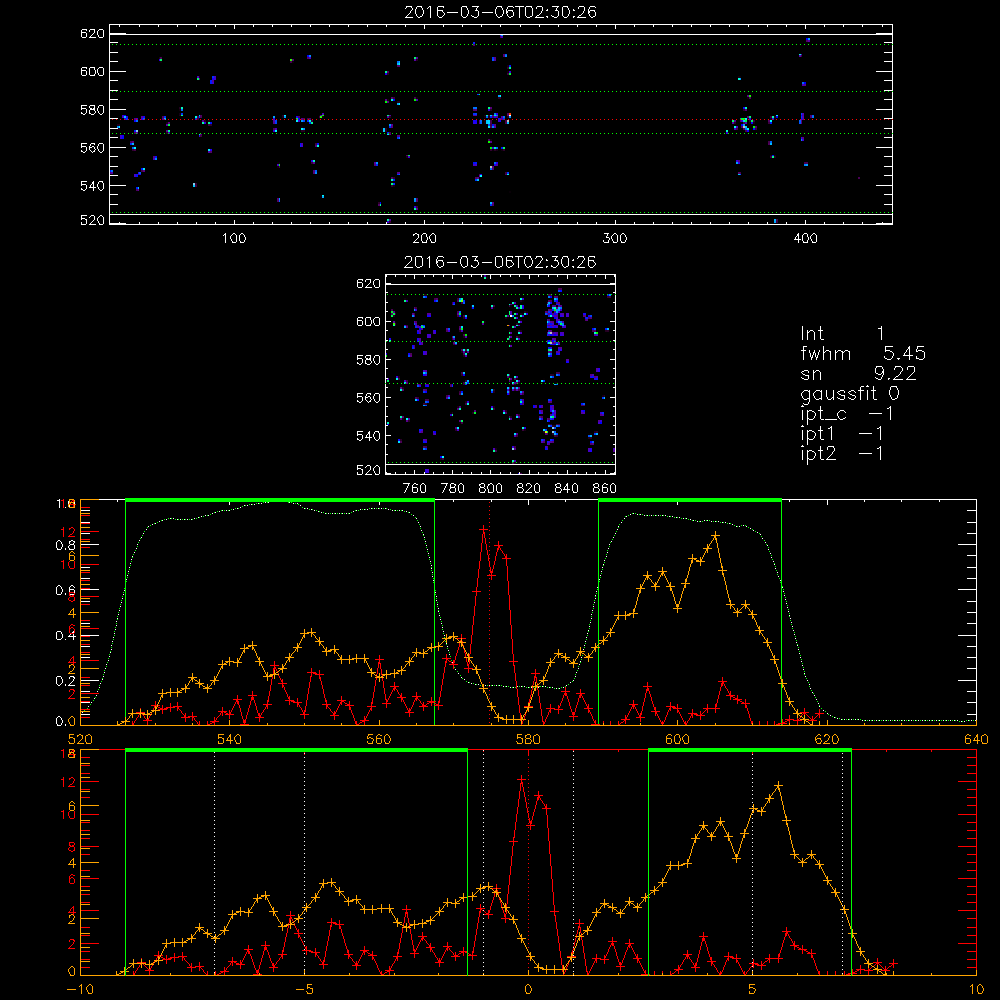
Task: Click x-axis label 840 of the middle image
Action: click(x=566, y=489)
